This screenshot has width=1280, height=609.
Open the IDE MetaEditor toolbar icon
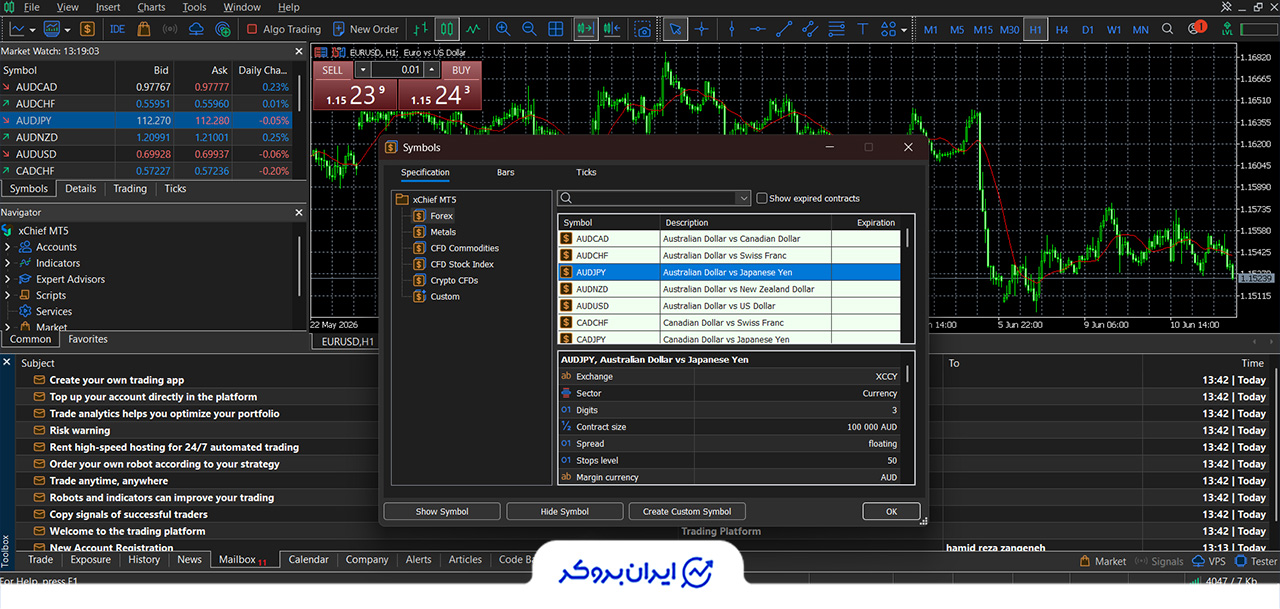(117, 29)
